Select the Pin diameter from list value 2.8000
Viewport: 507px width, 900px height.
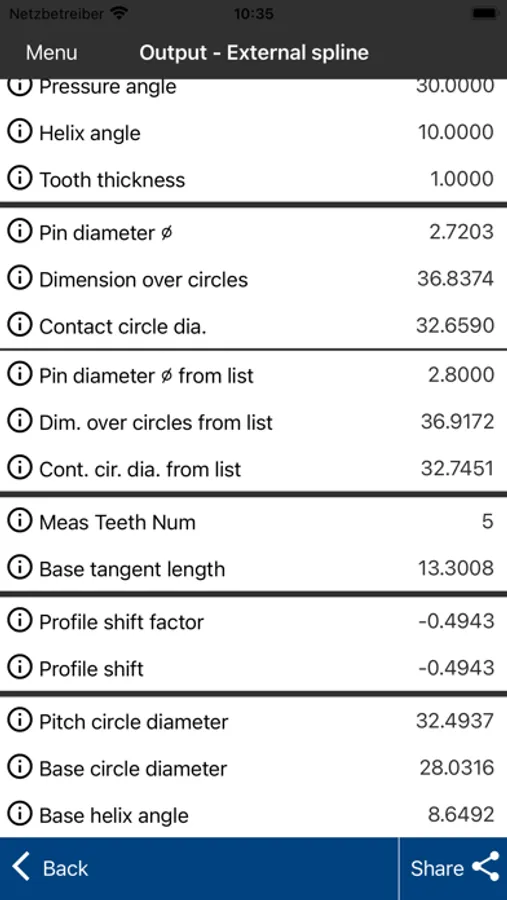461,375
